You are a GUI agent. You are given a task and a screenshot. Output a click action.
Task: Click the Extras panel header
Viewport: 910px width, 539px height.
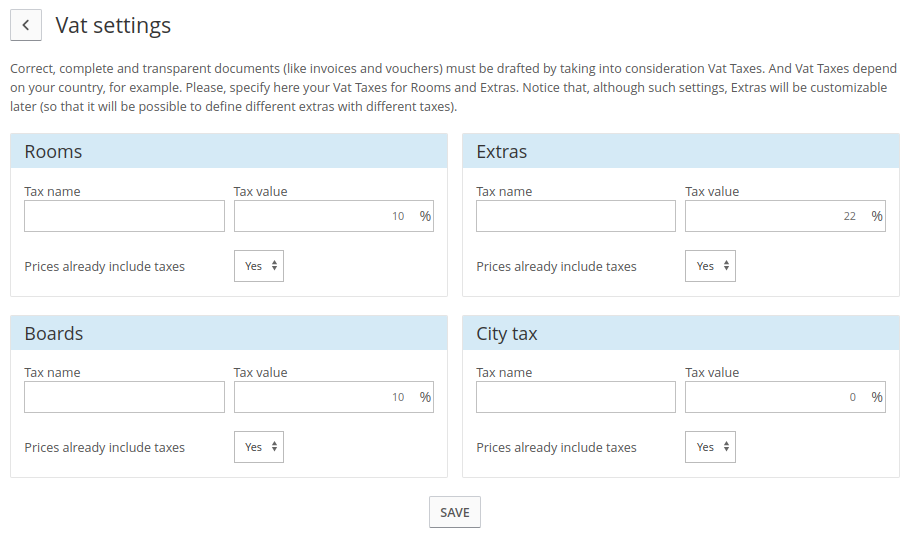coord(681,151)
